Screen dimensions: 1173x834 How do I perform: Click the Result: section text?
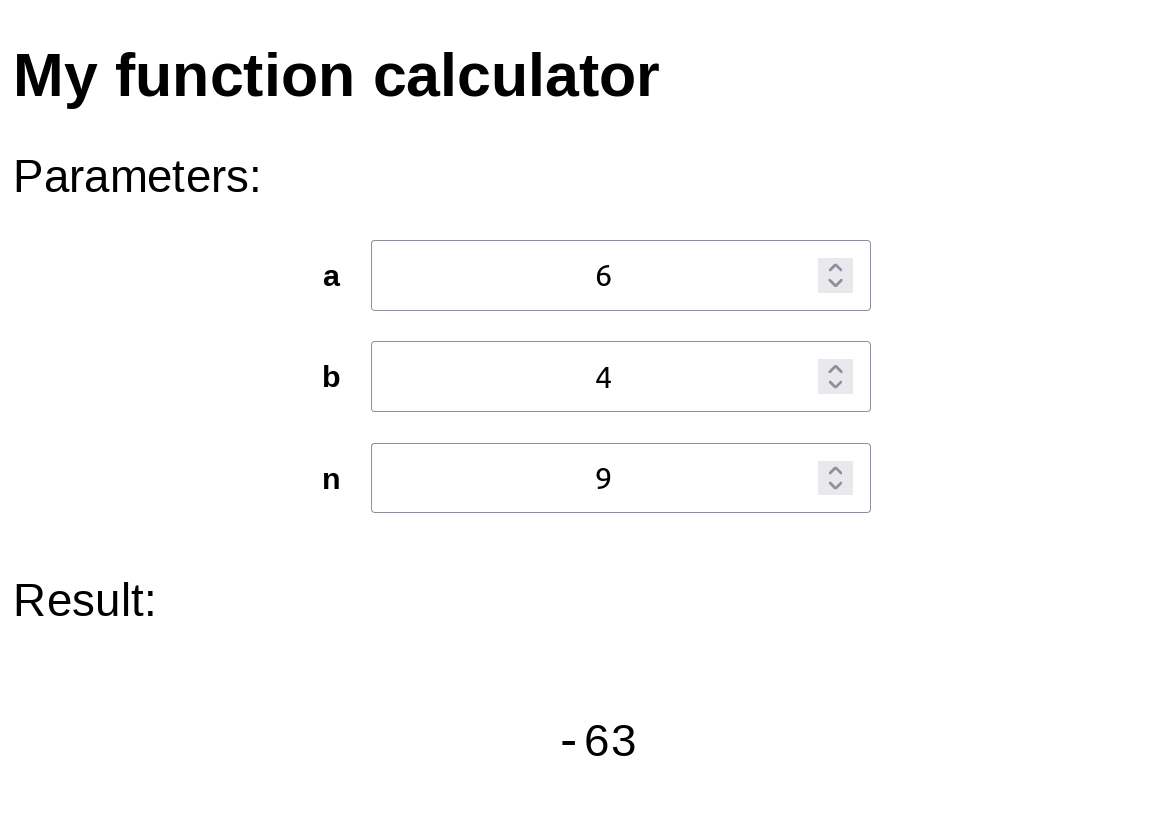[x=85, y=601]
